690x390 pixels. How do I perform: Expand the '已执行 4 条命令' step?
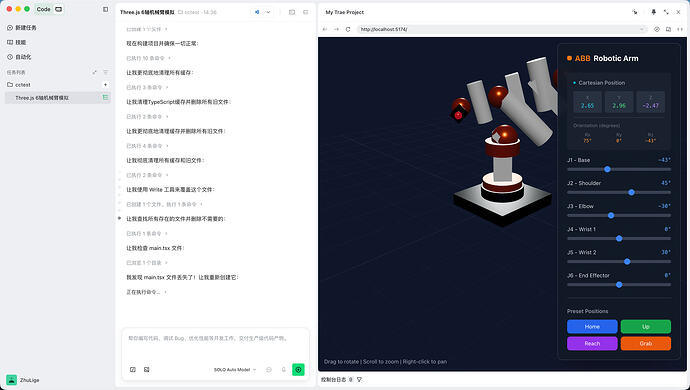point(147,146)
